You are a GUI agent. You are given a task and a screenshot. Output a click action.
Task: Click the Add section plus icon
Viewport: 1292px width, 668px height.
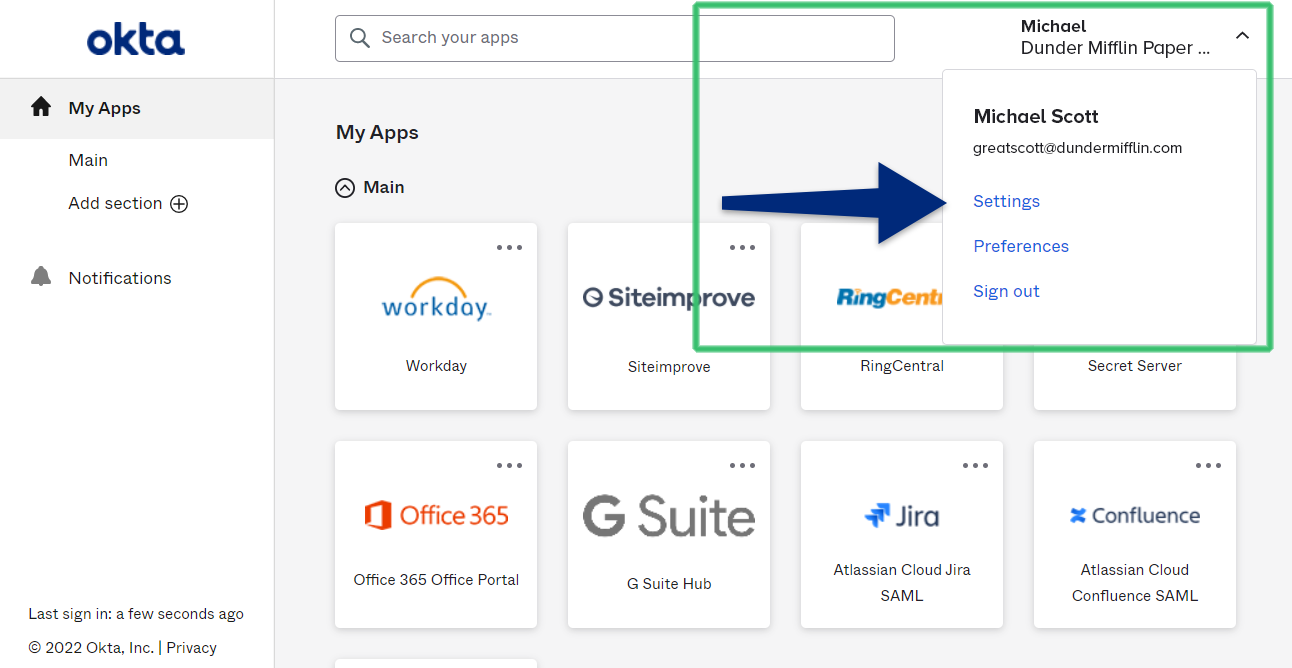tap(179, 203)
